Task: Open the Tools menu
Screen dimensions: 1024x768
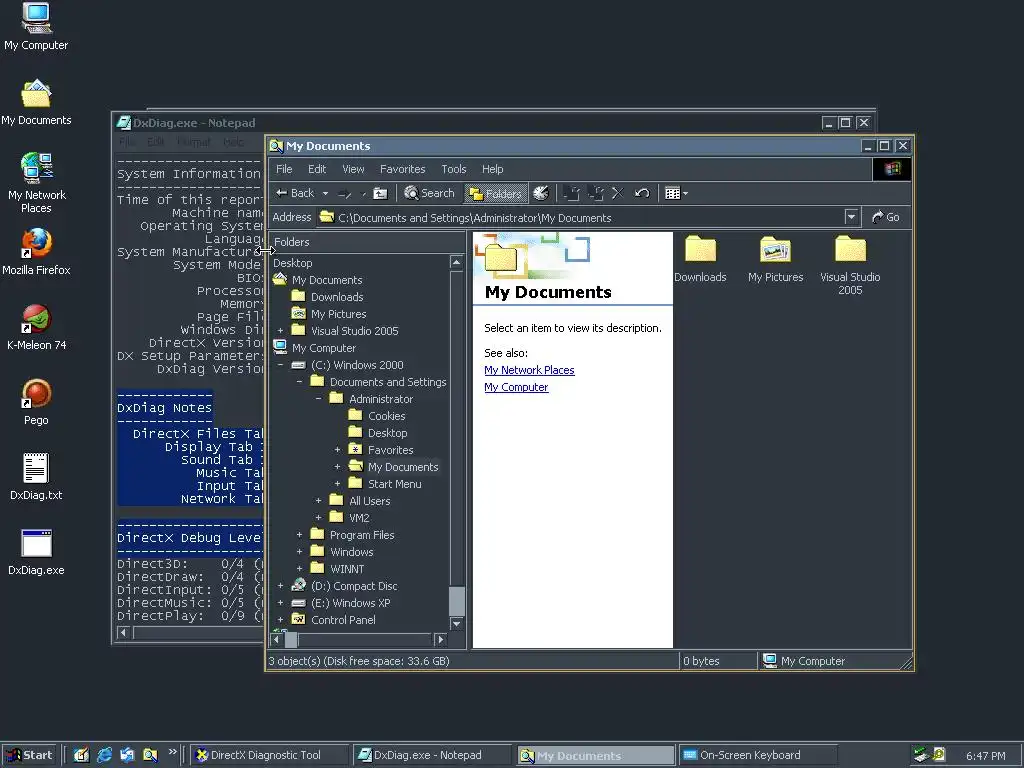Action: click(x=453, y=169)
